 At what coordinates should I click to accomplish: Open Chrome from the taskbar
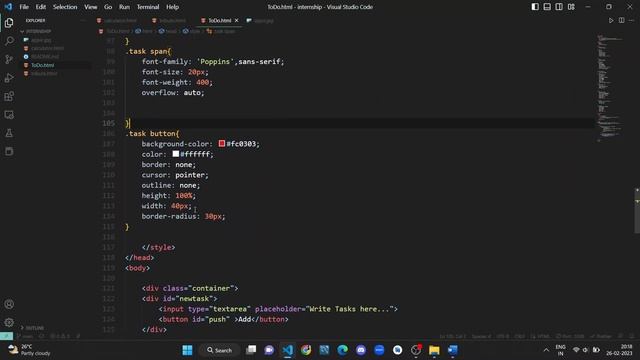pyautogui.click(x=306, y=350)
